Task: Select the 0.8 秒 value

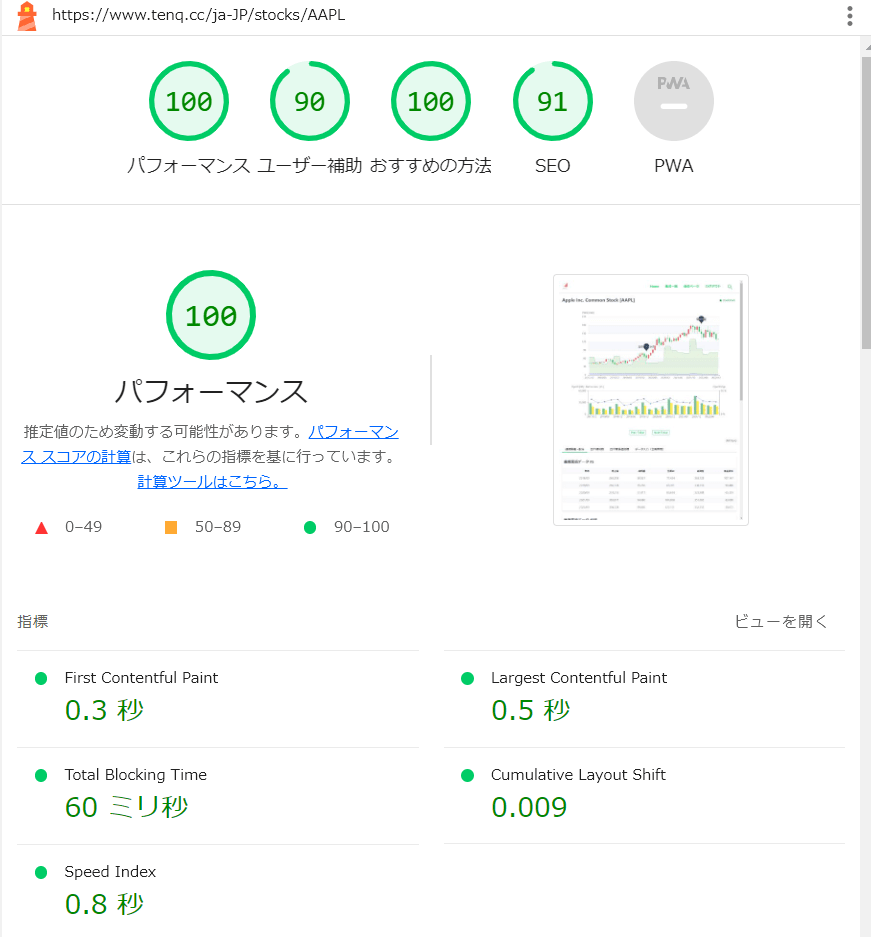Action: pyautogui.click(x=105, y=904)
